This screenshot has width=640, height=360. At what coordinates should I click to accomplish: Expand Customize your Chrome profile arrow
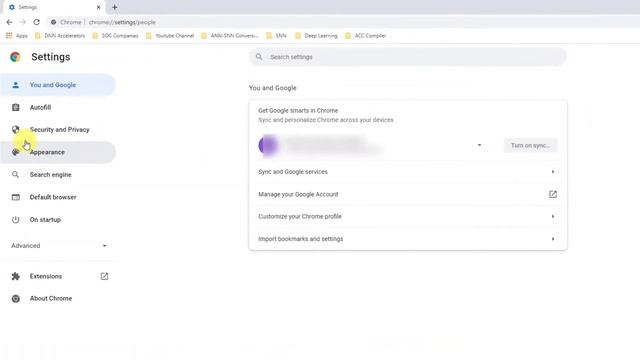coord(553,216)
